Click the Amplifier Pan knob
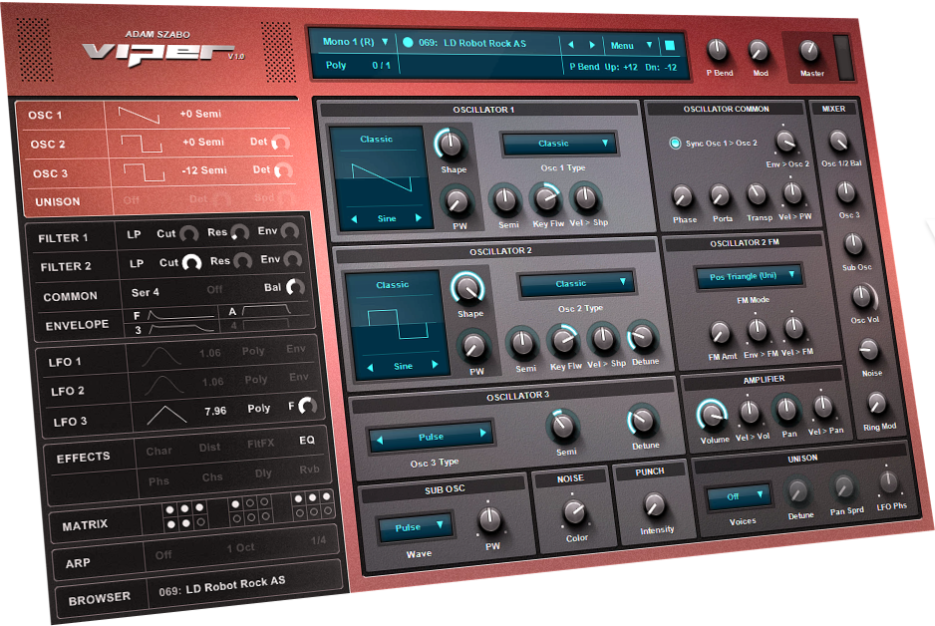Screen dimensions: 935x626 pos(787,410)
